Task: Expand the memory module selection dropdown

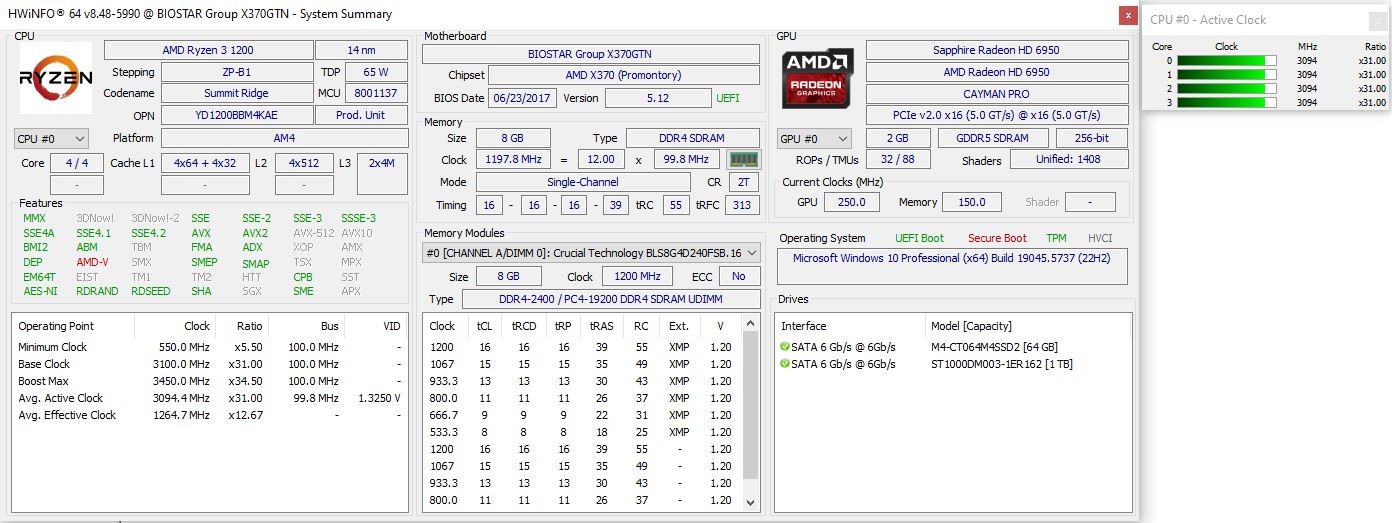Action: pos(590,253)
